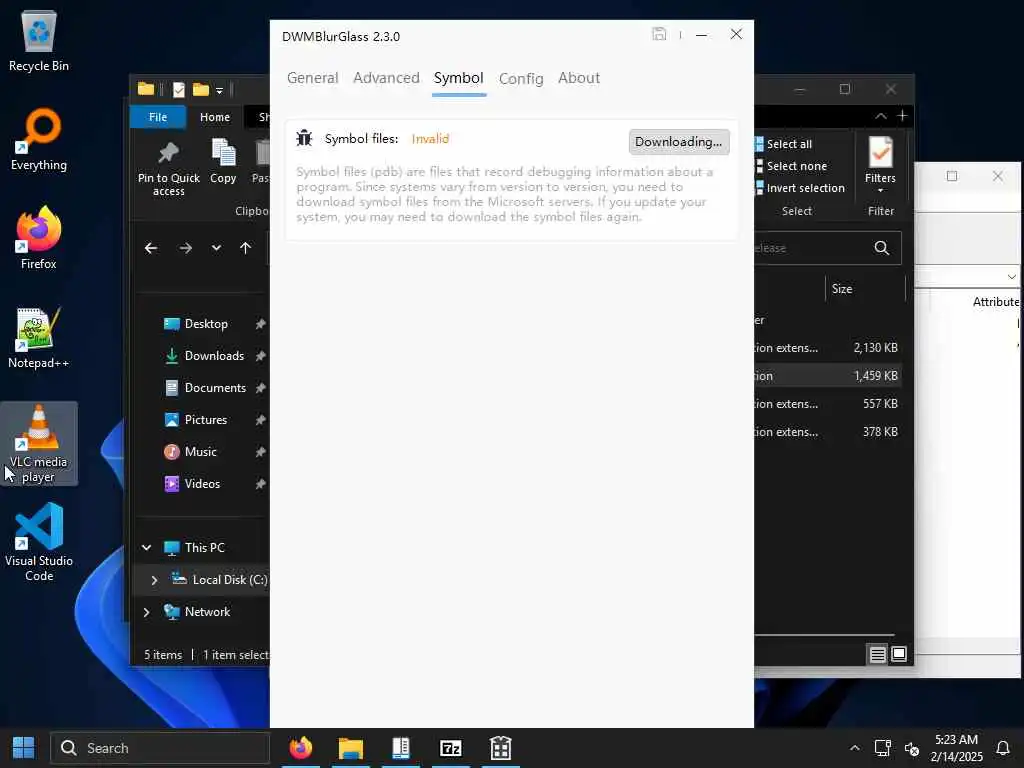The image size is (1024, 768).
Task: Click the save icon in DWMBlurGlass title bar
Action: click(659, 34)
